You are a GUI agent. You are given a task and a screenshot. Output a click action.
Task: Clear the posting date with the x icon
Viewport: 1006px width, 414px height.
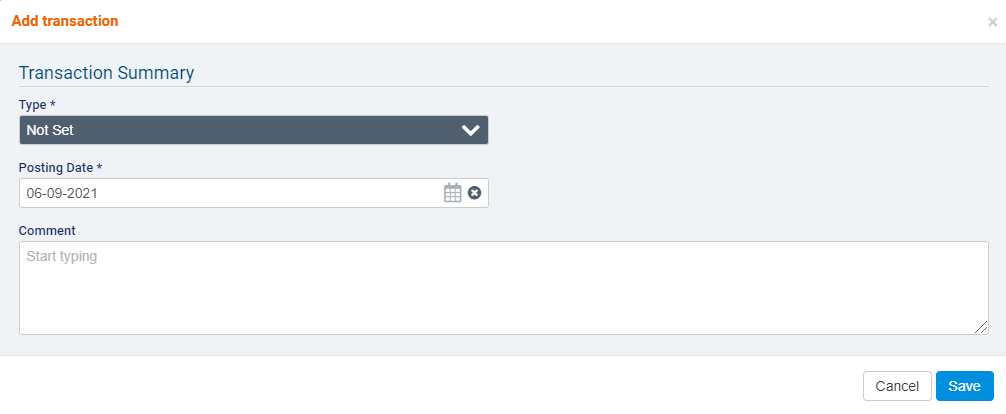coord(474,193)
